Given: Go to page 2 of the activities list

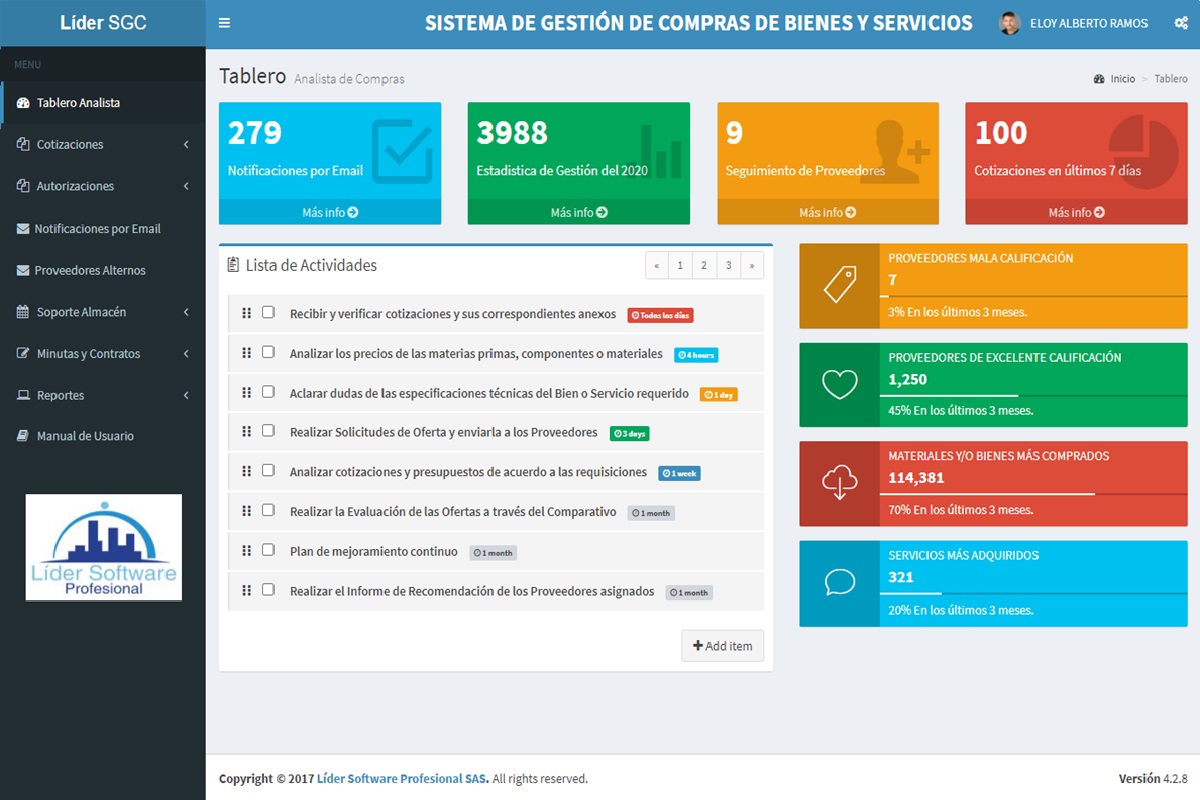Looking at the screenshot, I should (x=704, y=265).
